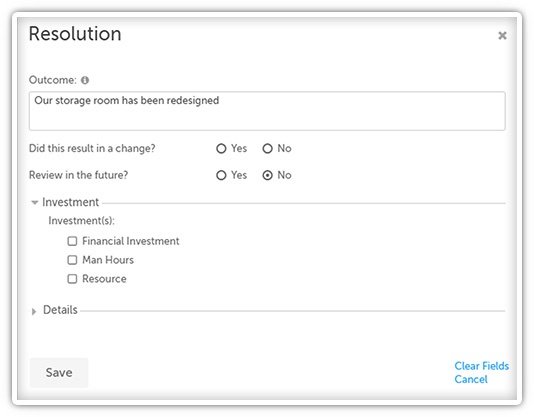Click the Save button
Image resolution: width=534 pixels, height=417 pixels.
tap(59, 372)
